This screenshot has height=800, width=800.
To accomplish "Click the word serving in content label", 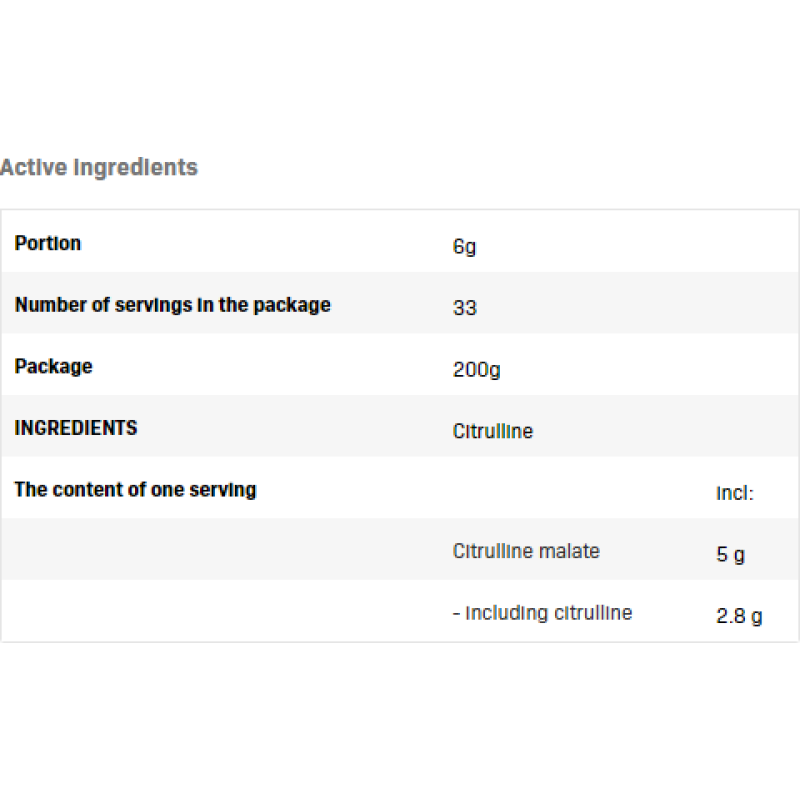I will [x=224, y=490].
